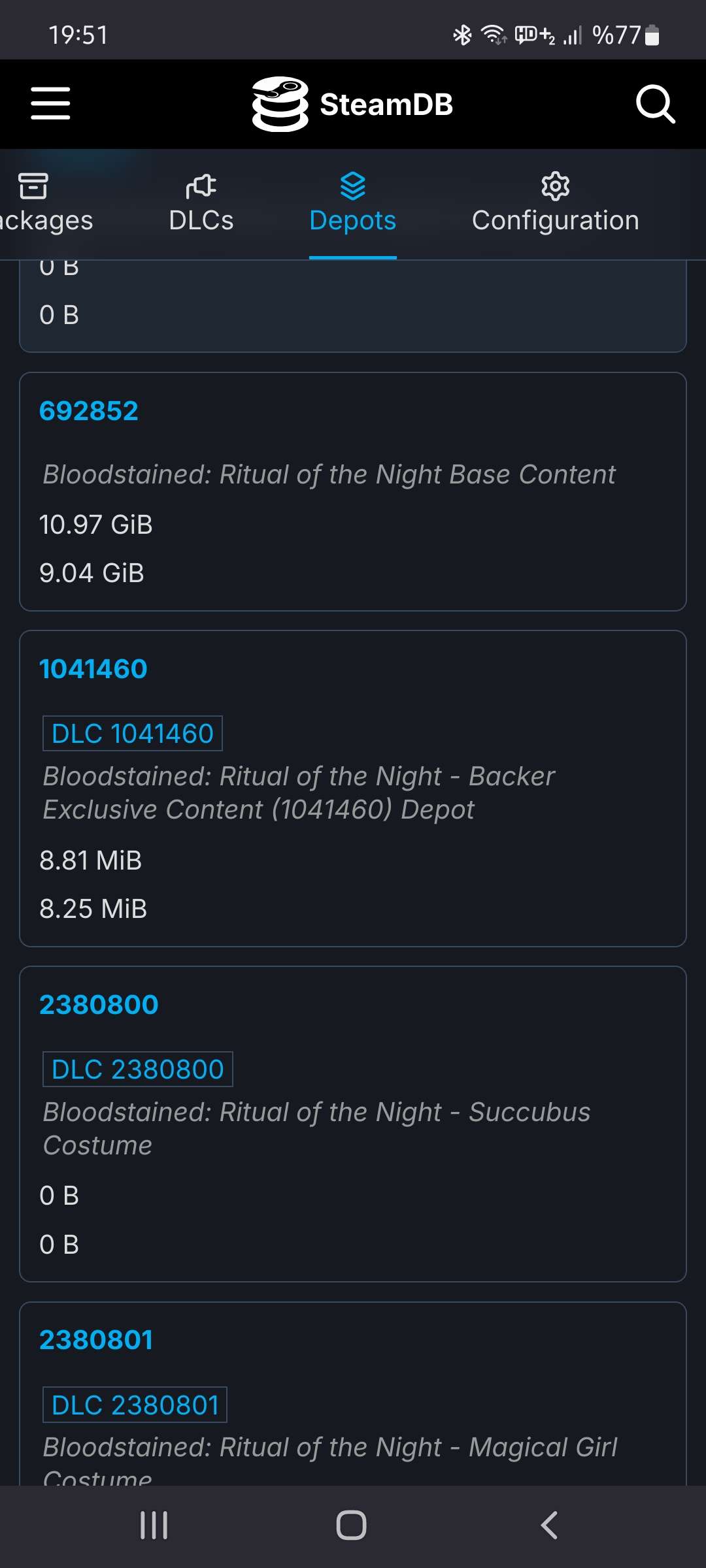Tap the Packages box icon

[x=33, y=186]
